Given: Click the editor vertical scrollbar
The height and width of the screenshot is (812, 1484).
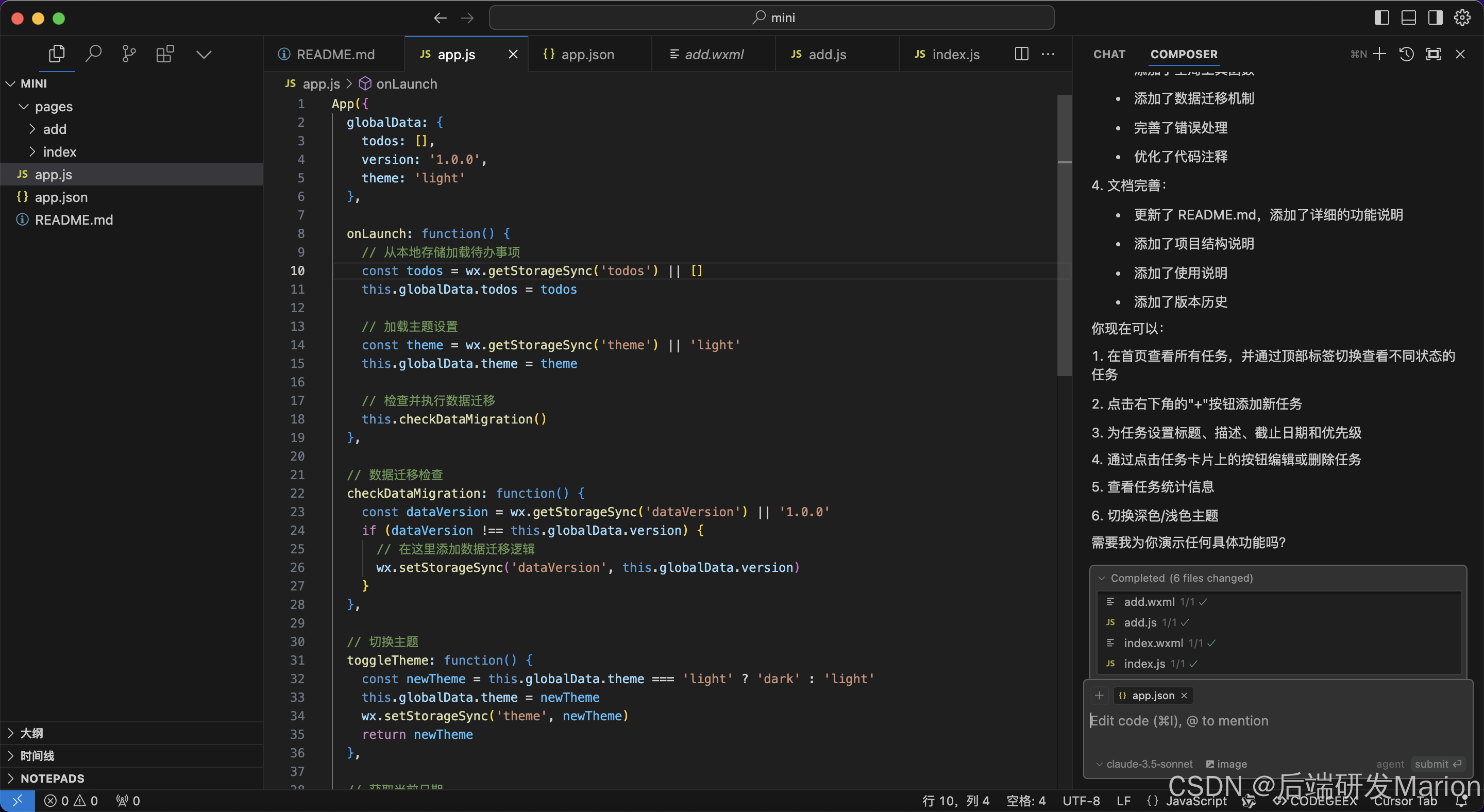Looking at the screenshot, I should coord(1064,236).
